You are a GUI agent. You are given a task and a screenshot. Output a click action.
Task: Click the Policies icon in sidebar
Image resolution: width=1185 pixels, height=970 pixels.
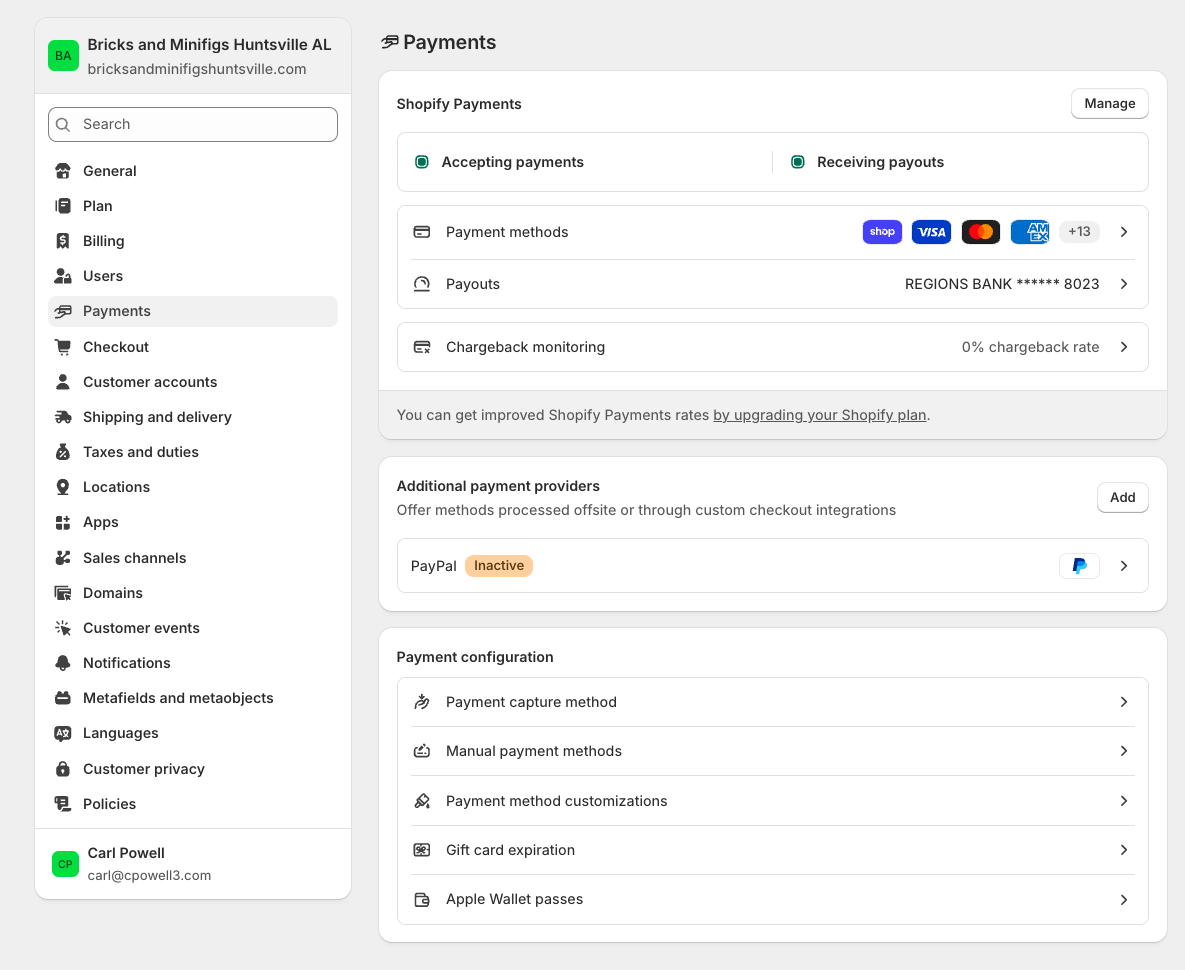[x=63, y=804]
